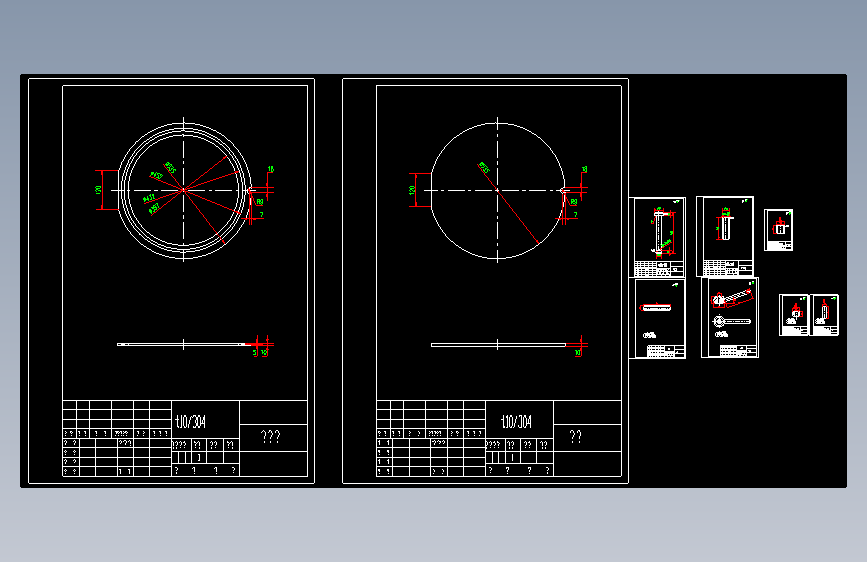This screenshot has height=562, width=867.
Task: Pick the R3 radius label on left ring drawing
Action: point(259,202)
